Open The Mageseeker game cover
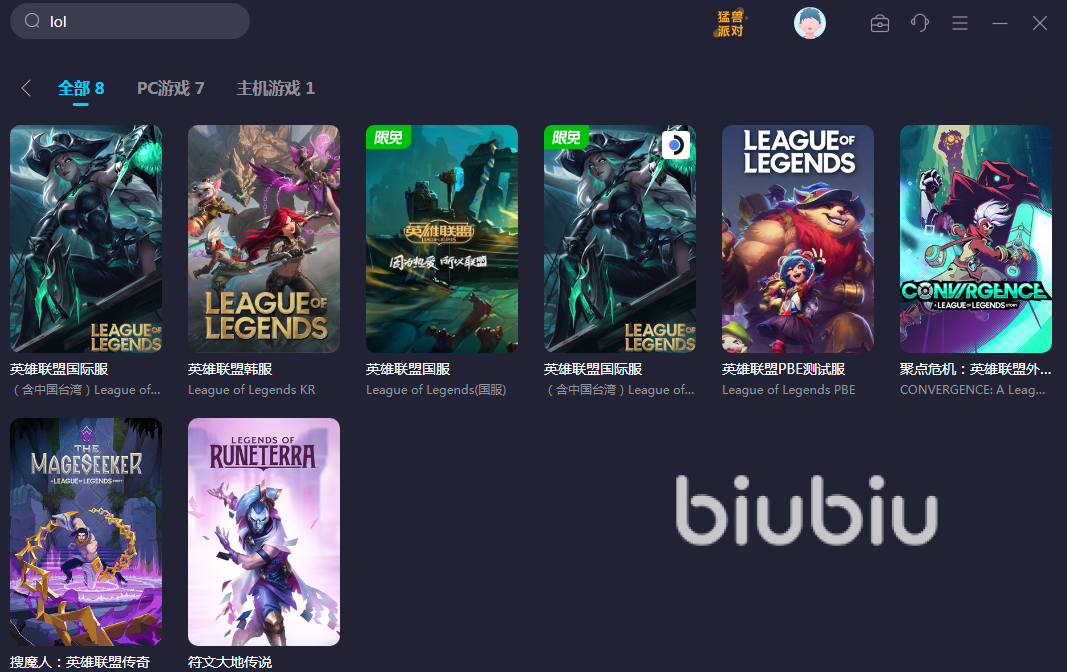1067x672 pixels. 86,532
